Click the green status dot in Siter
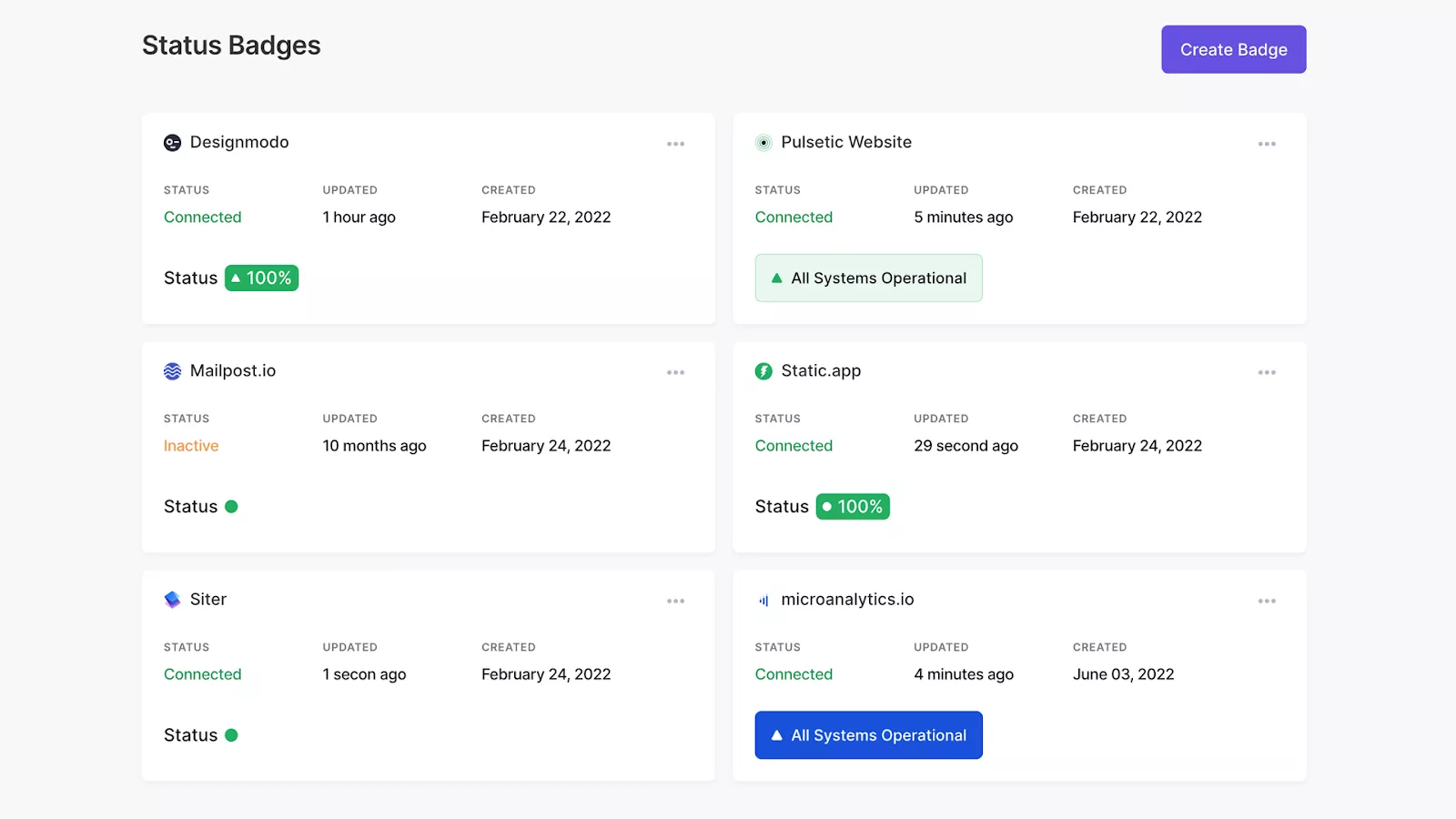The image size is (1456, 819). click(231, 735)
